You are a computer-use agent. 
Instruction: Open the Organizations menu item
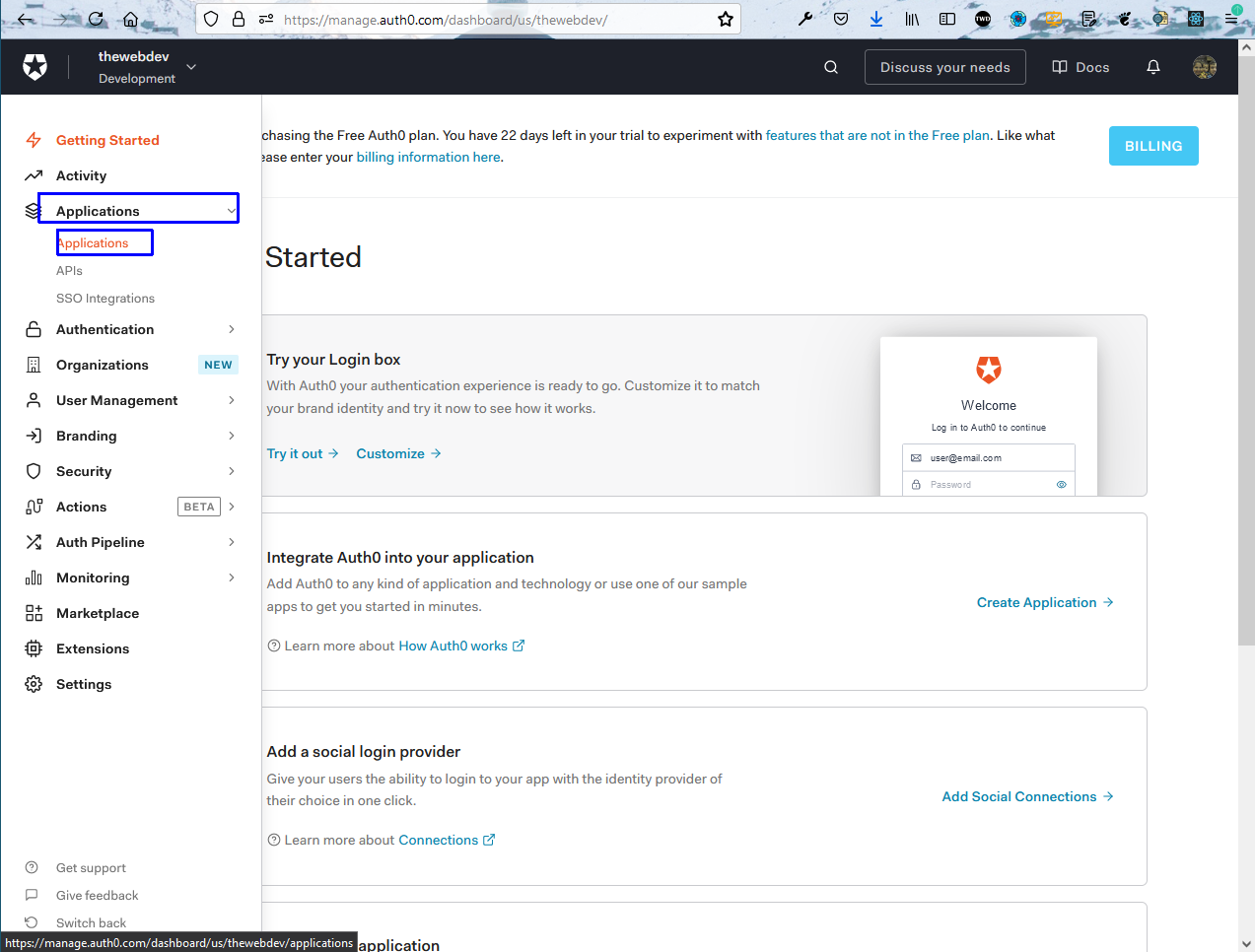pyautogui.click(x=103, y=365)
